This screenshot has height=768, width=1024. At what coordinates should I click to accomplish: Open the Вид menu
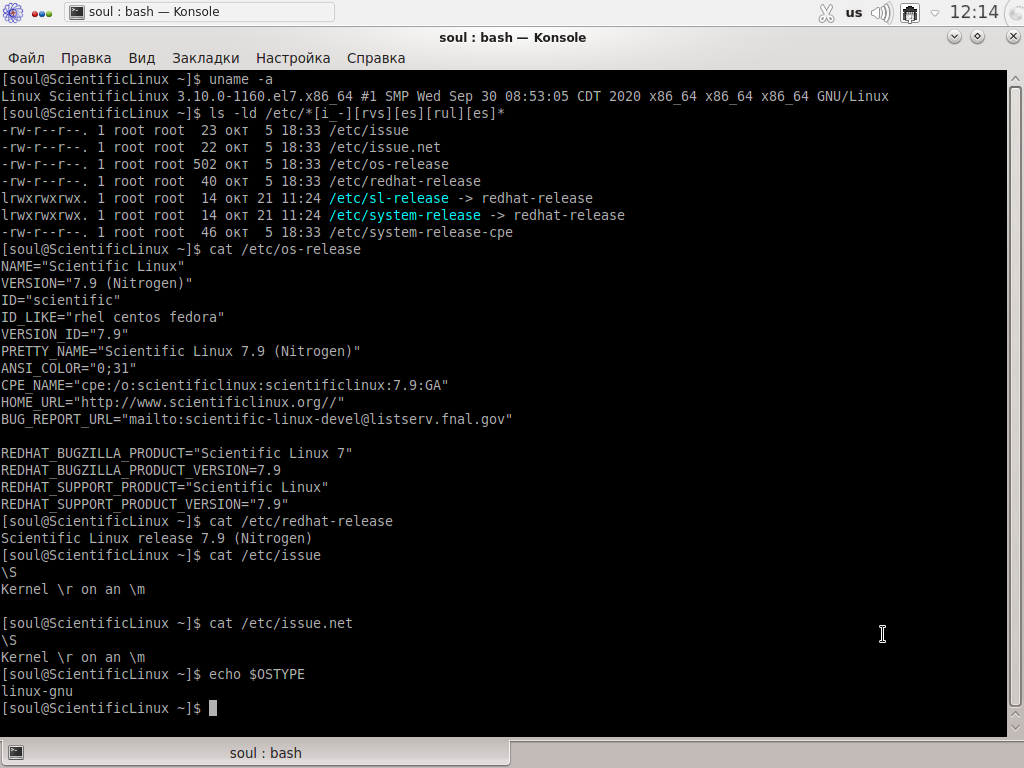(142, 58)
